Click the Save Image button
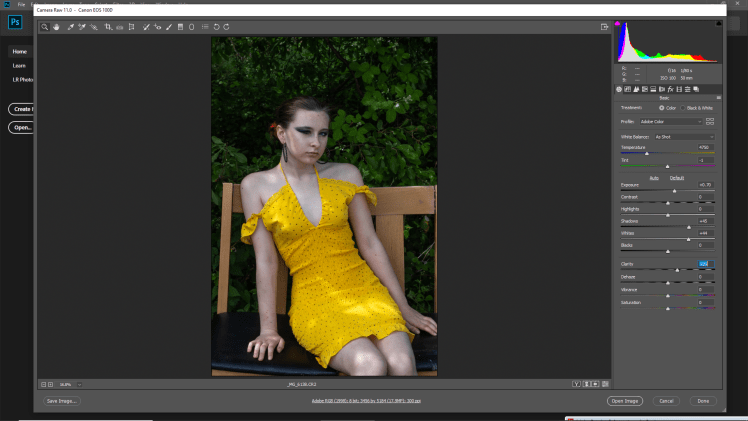The width and height of the screenshot is (748, 421). pyautogui.click(x=62, y=400)
